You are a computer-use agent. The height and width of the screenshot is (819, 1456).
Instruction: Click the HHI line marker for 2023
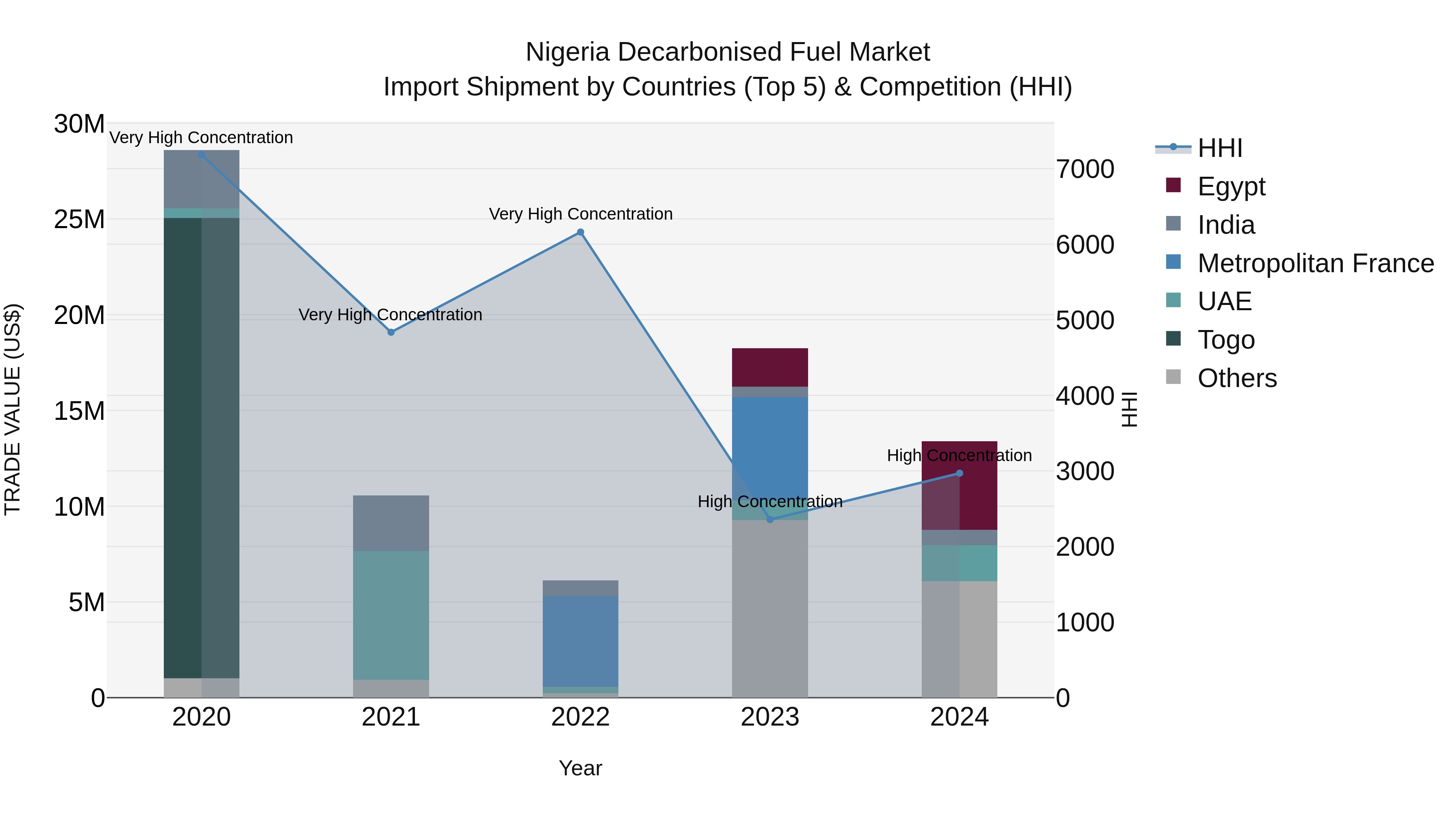click(x=770, y=519)
